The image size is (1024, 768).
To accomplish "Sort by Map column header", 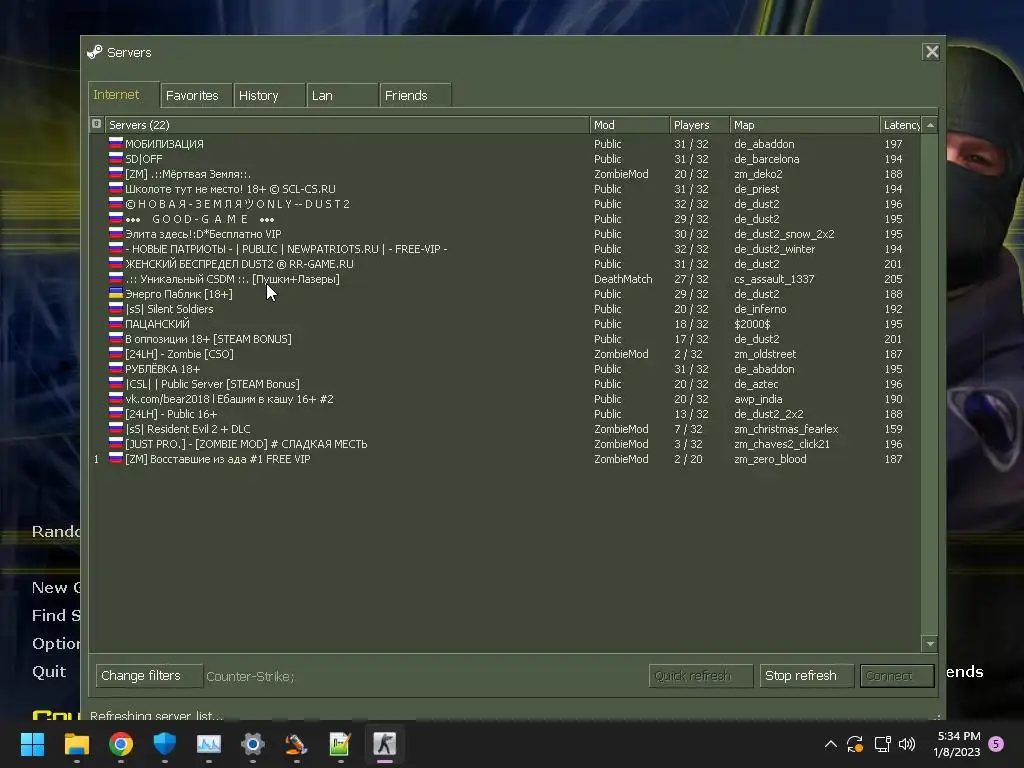I will tap(805, 125).
